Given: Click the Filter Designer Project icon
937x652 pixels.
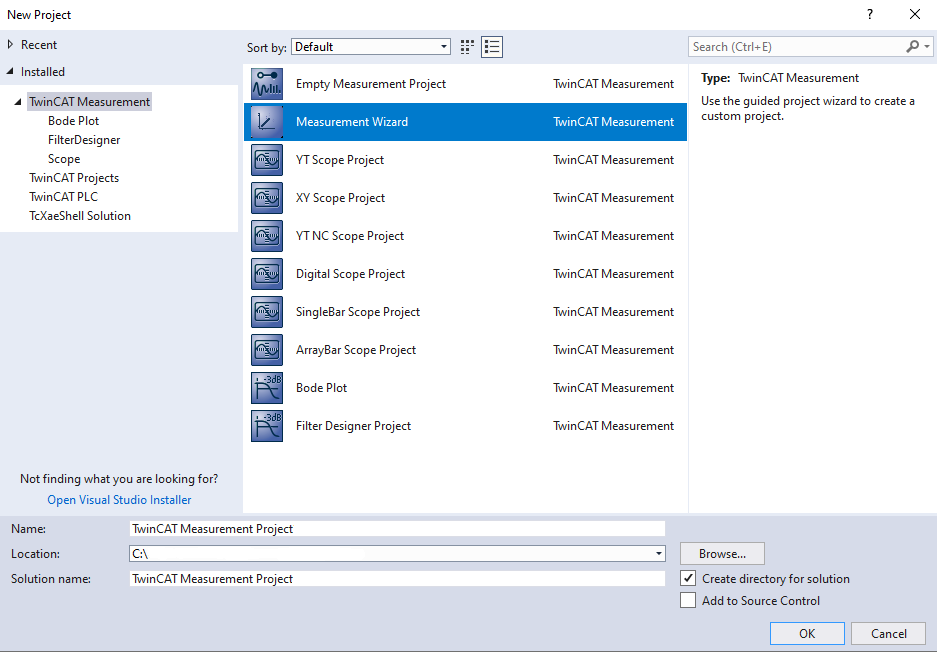Looking at the screenshot, I should [267, 426].
